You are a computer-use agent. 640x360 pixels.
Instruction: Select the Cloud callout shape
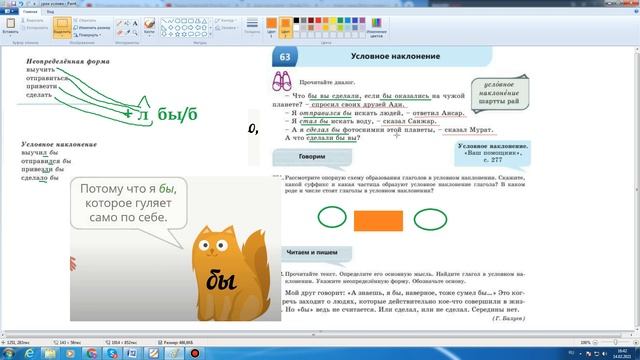tap(204, 34)
